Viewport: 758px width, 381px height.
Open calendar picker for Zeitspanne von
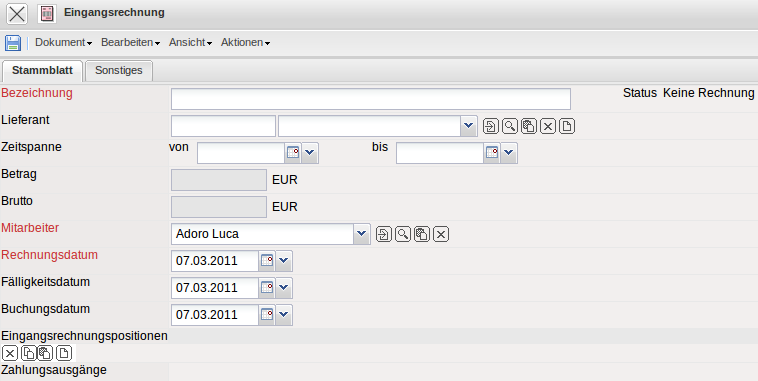coord(293,153)
